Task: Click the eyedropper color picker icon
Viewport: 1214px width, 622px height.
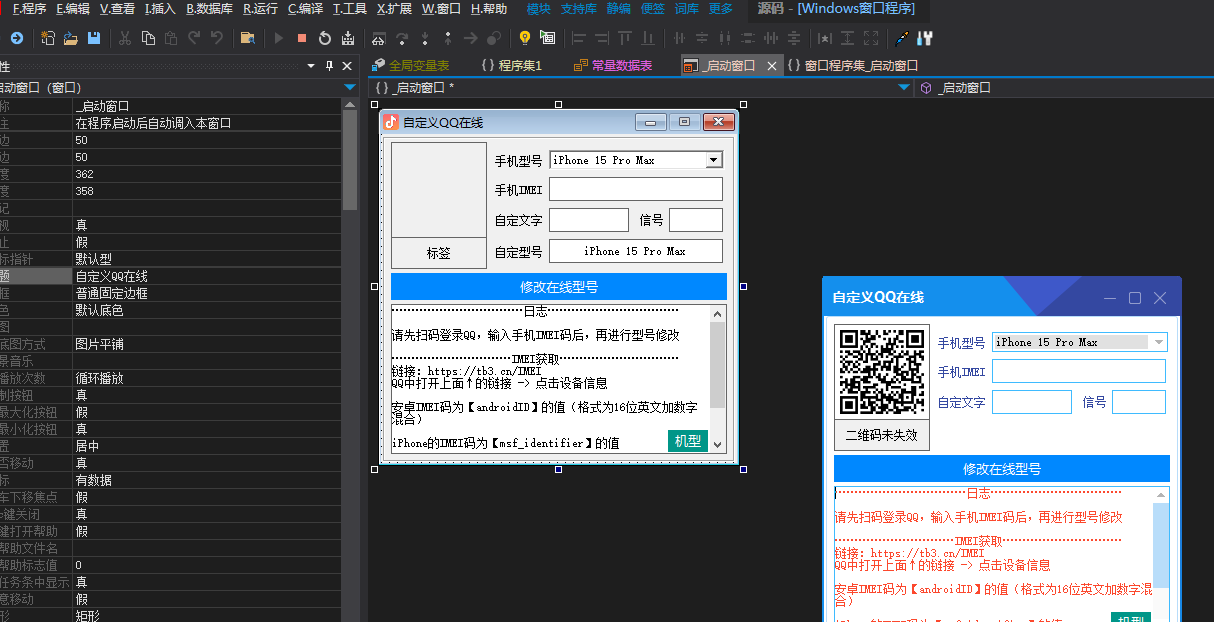Action: (902, 39)
